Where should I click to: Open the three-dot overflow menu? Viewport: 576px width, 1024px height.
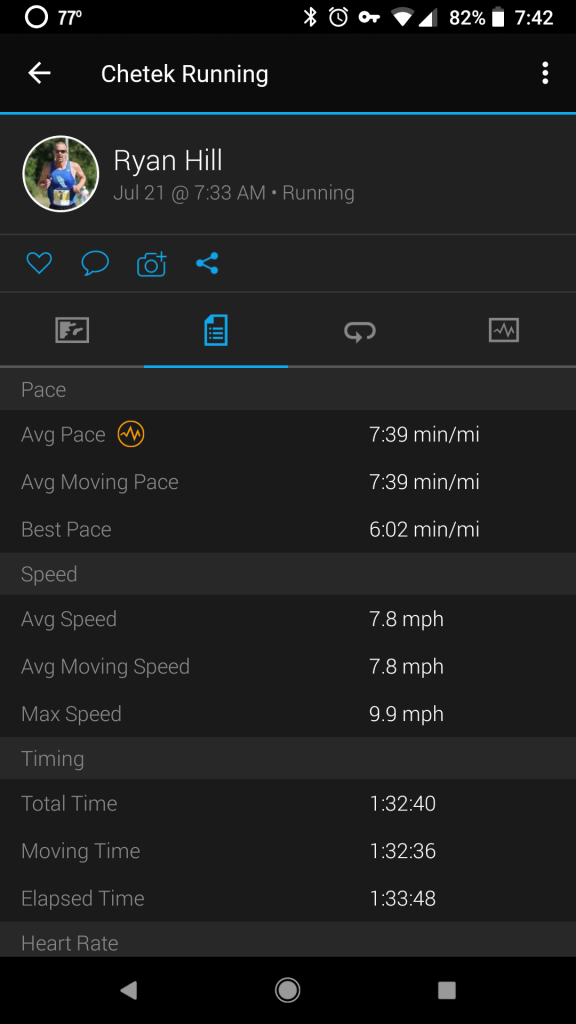tap(545, 73)
